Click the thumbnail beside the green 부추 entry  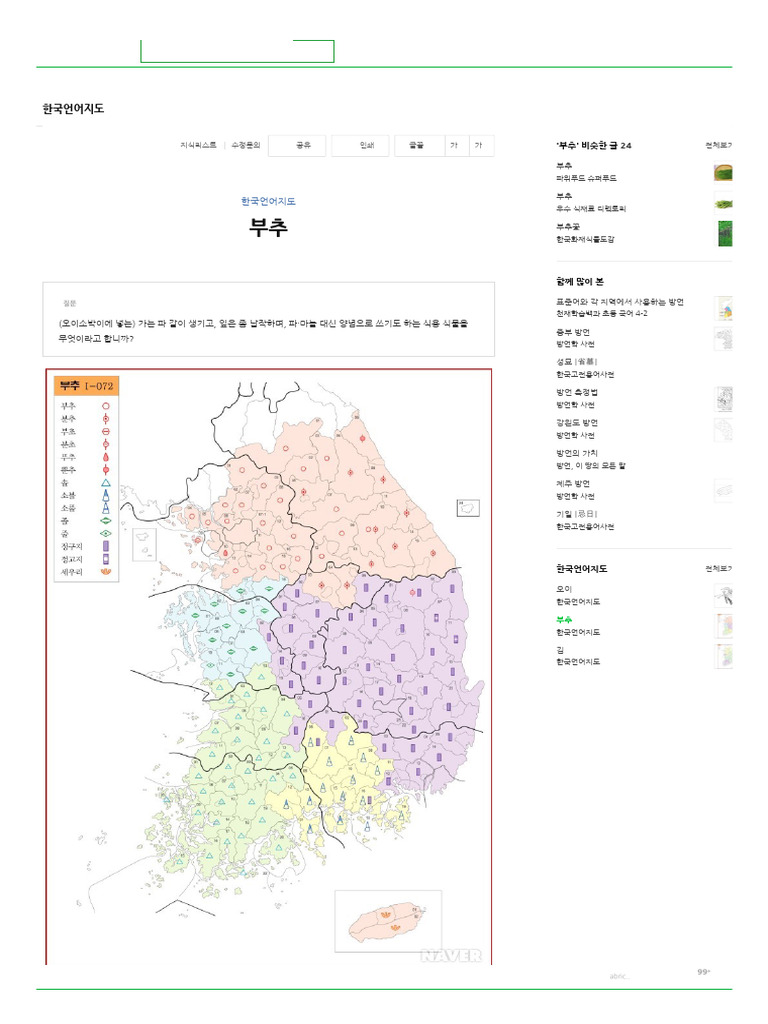pyautogui.click(x=724, y=626)
